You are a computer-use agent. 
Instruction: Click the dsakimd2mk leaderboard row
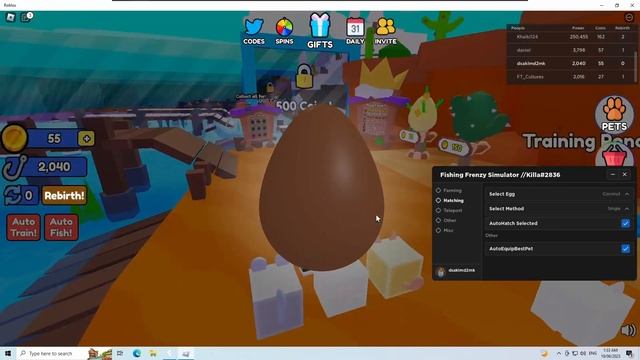pos(570,64)
